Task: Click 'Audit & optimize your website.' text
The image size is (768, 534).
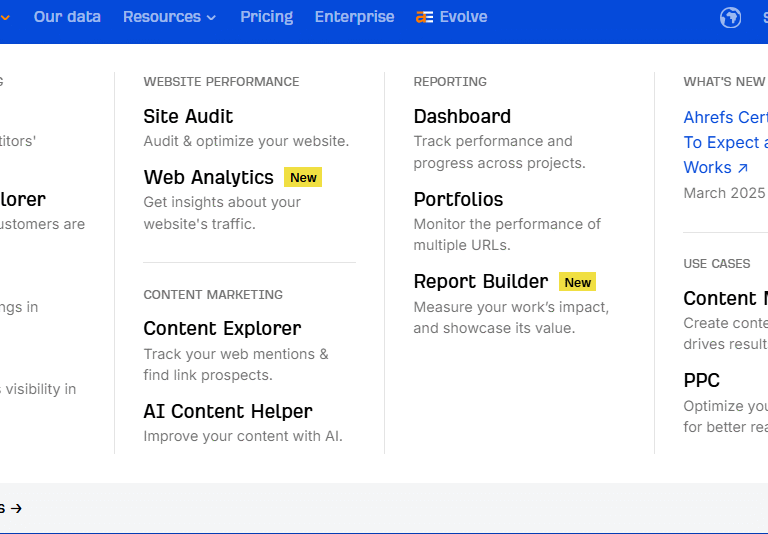Action: [x=246, y=141]
